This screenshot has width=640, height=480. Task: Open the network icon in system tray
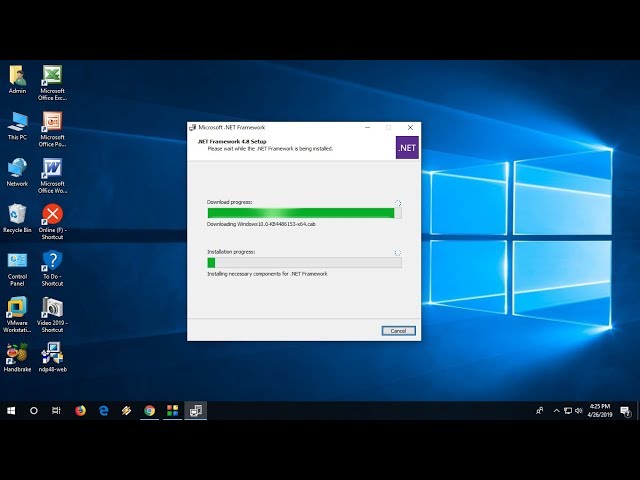pos(568,411)
